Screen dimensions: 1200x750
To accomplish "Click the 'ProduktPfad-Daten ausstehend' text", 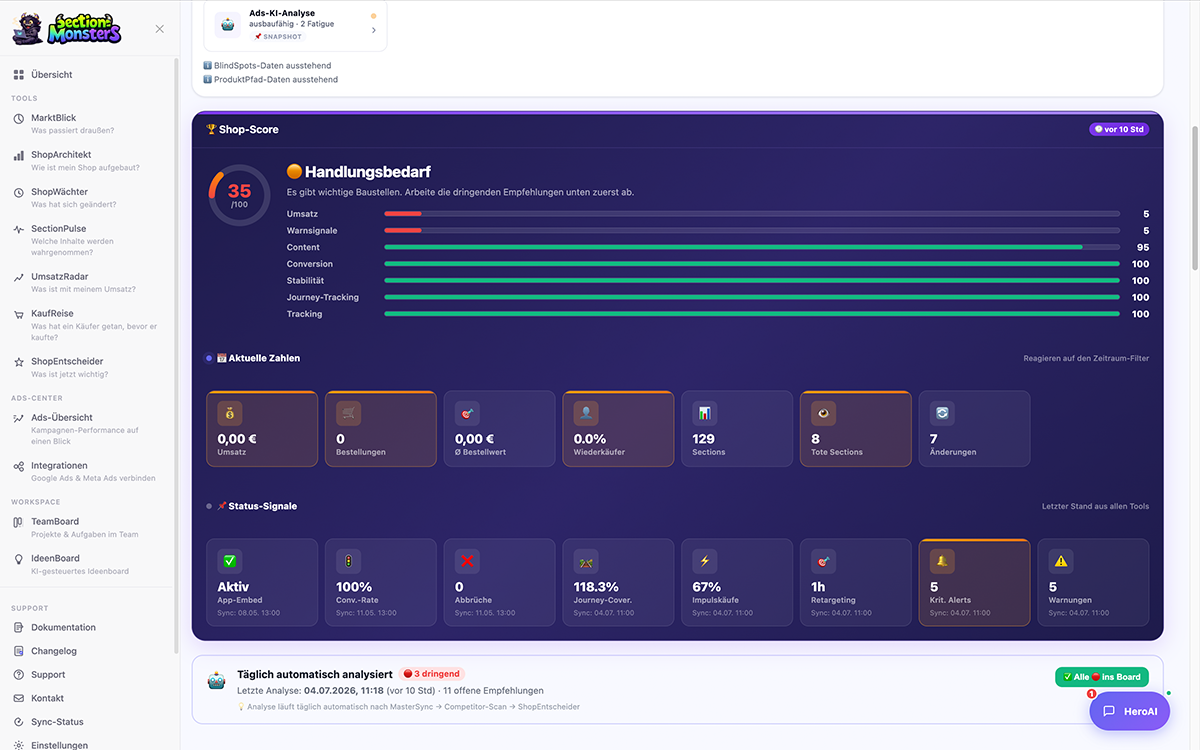I will click(x=276, y=80).
